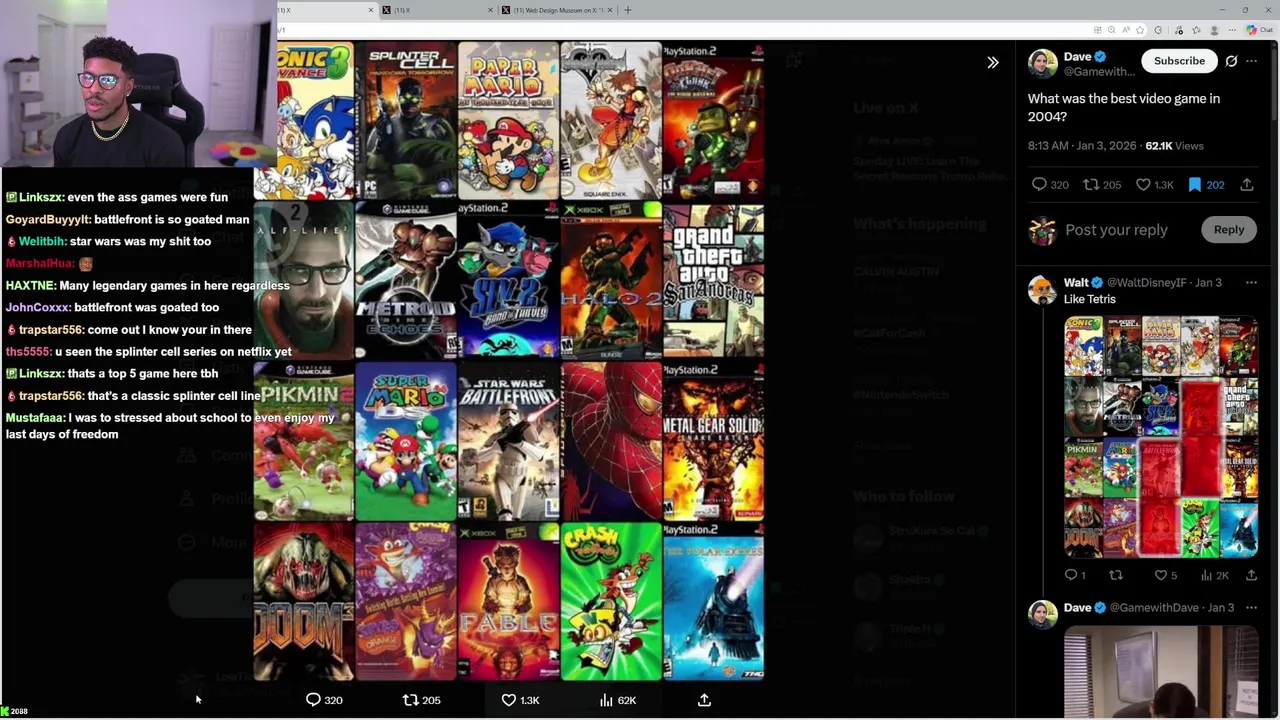Reply to Walt's post with 1 comment
Image resolution: width=1280 pixels, height=720 pixels.
click(1075, 575)
